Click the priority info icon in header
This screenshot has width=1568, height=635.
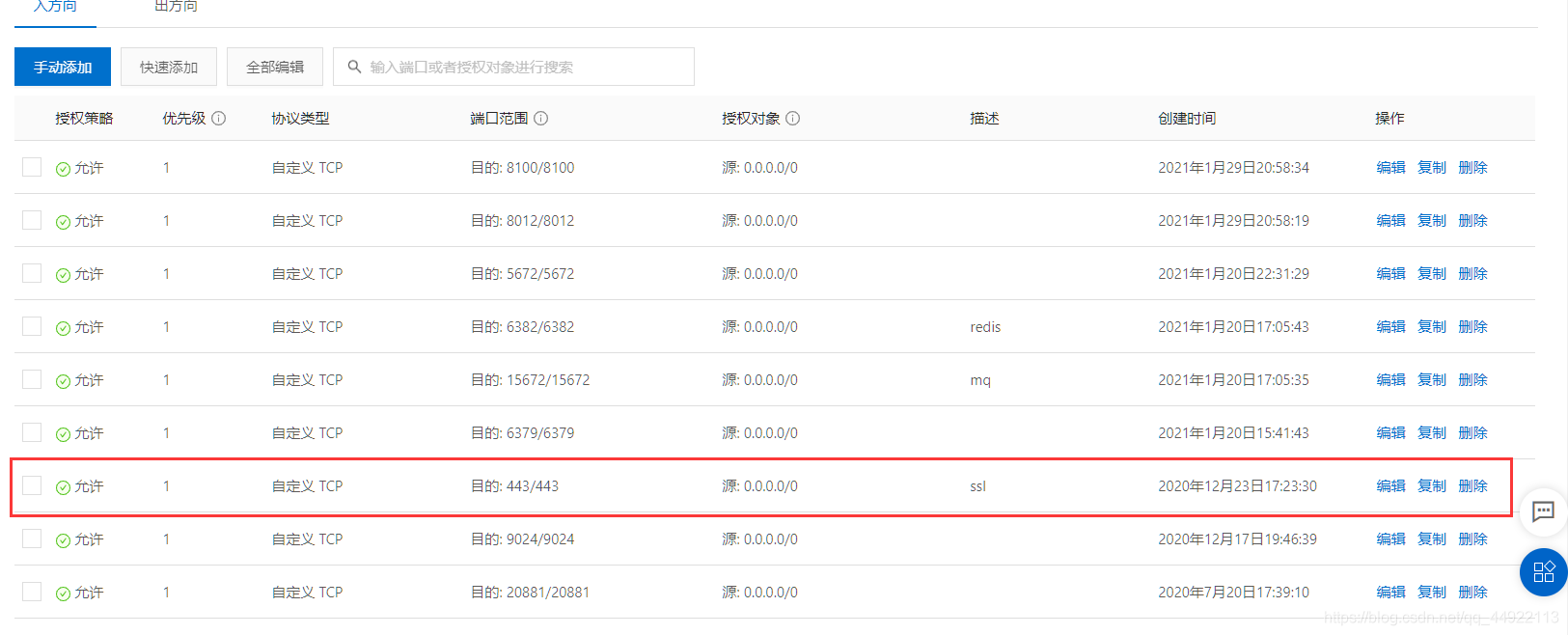point(219,119)
